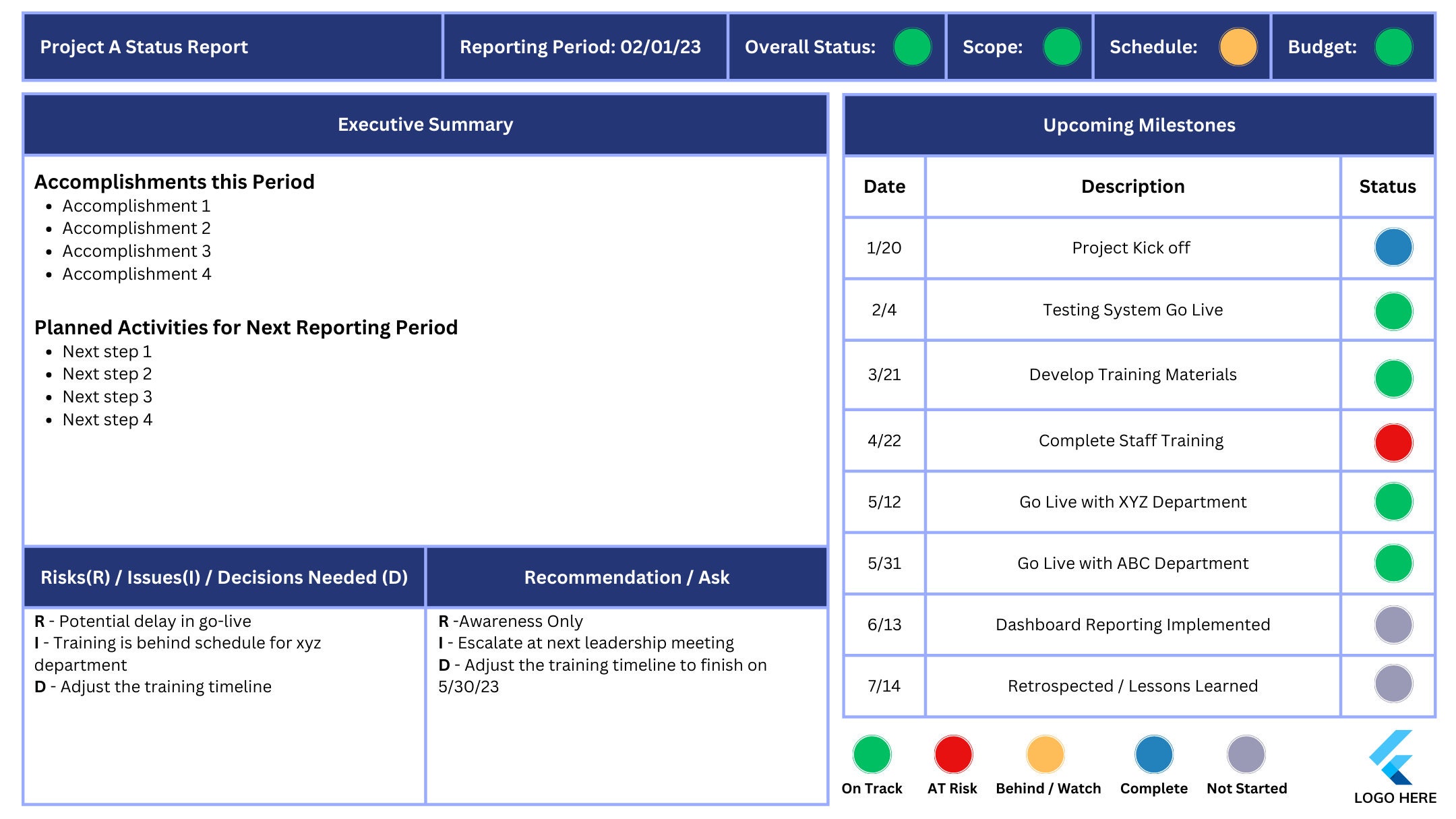Click the Upcoming Milestones header
The width and height of the screenshot is (1456, 819).
click(x=1139, y=125)
